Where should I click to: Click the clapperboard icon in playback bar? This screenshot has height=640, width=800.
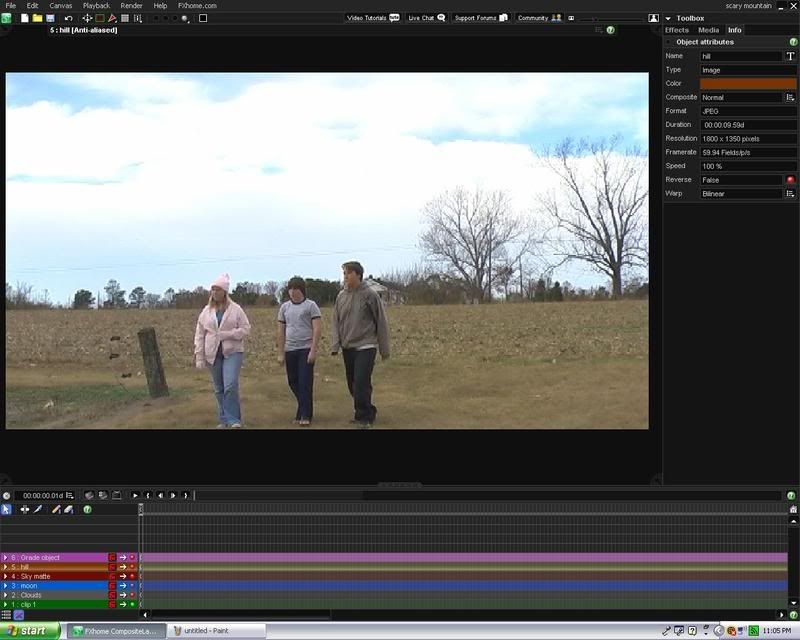[117, 496]
